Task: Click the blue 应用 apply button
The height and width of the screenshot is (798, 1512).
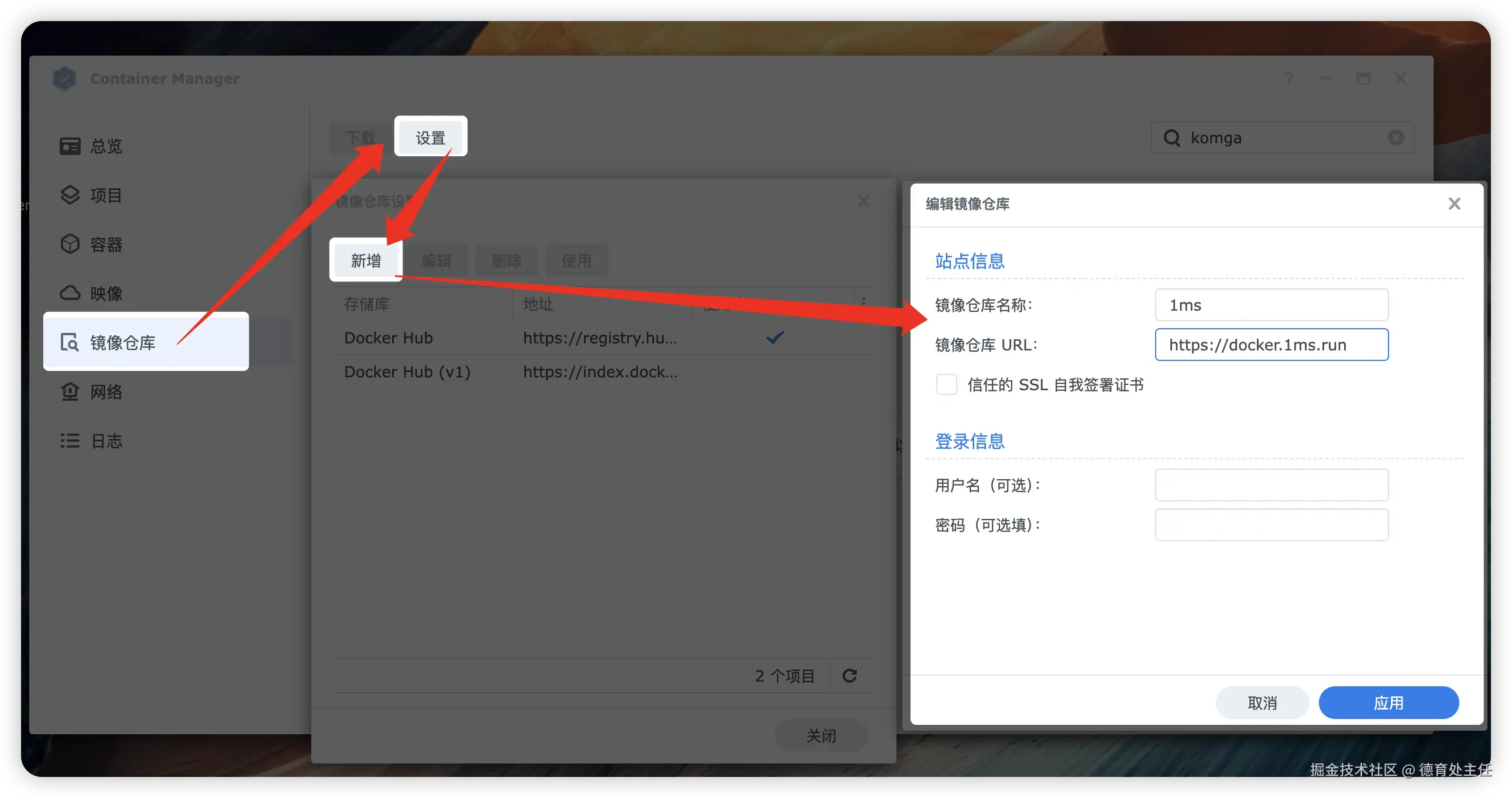Action: point(1388,703)
